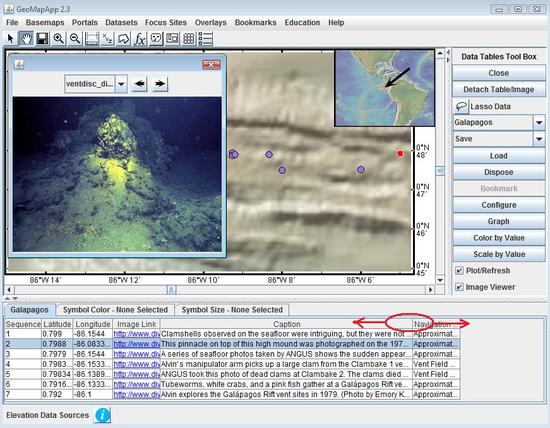Click the Detach Table/Image button
The width and height of the screenshot is (550, 428).
click(499, 89)
